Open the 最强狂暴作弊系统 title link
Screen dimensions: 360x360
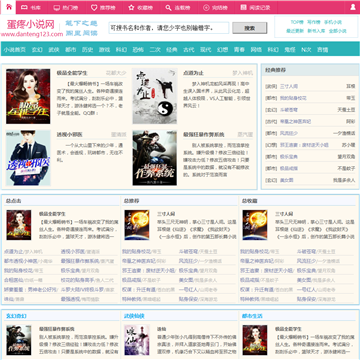203,135
